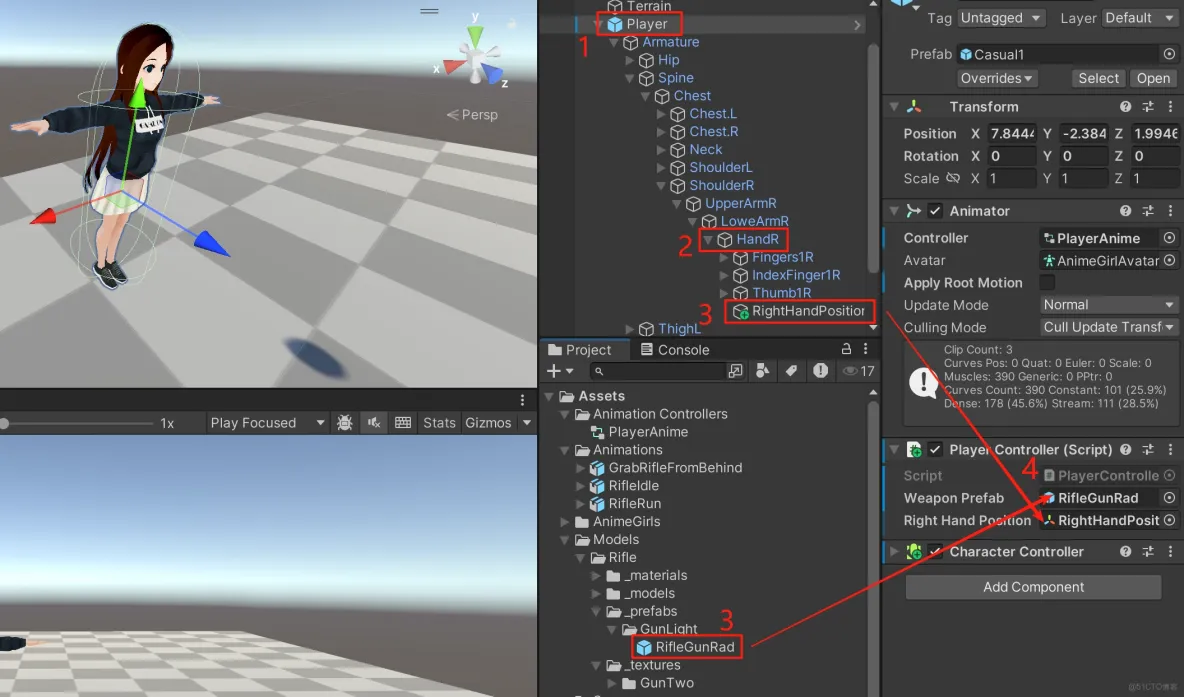This screenshot has height=697, width=1184.
Task: Click the Search by Label tag icon
Action: click(x=791, y=371)
